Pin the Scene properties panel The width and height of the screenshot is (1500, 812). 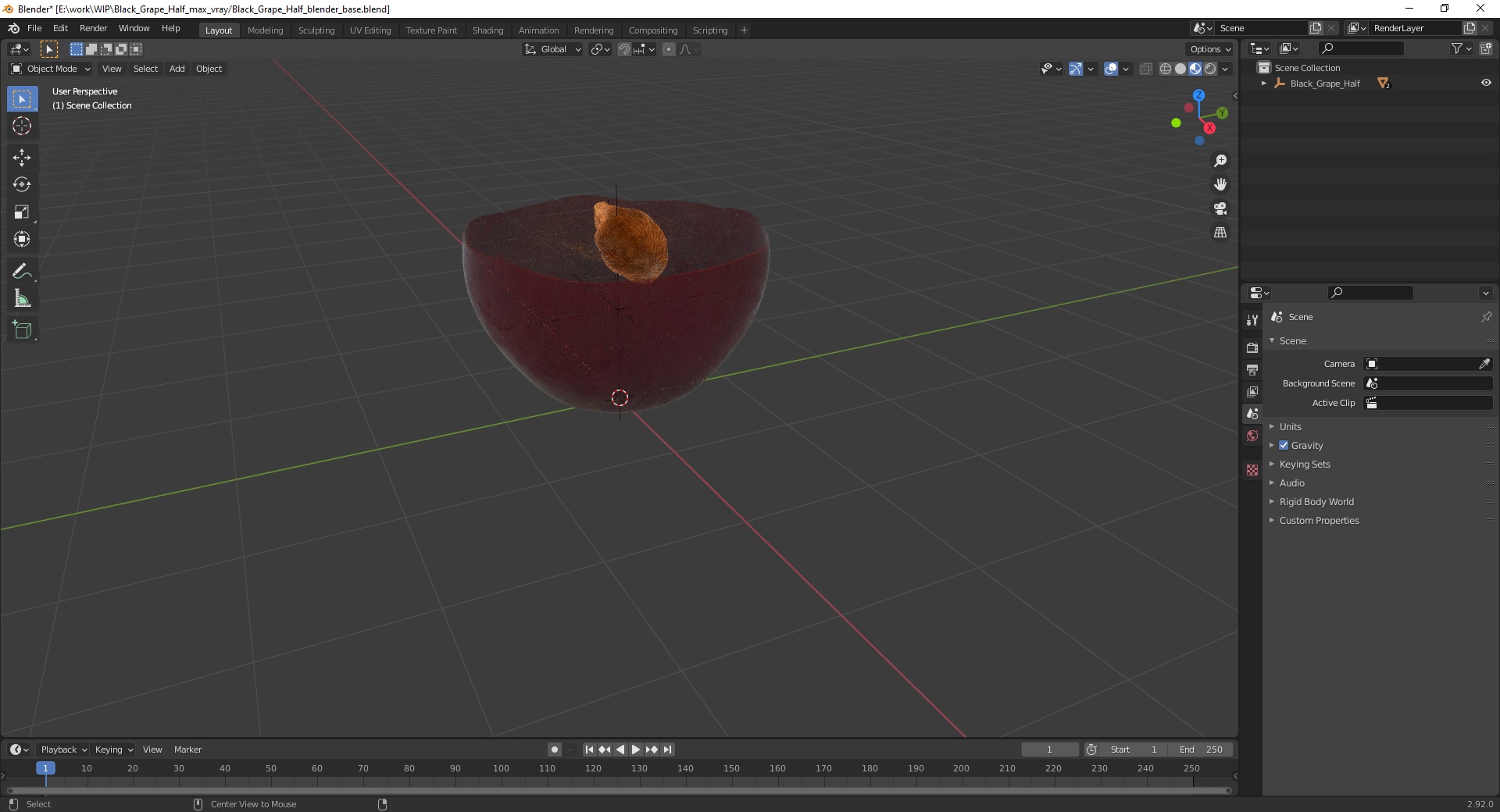(x=1486, y=317)
